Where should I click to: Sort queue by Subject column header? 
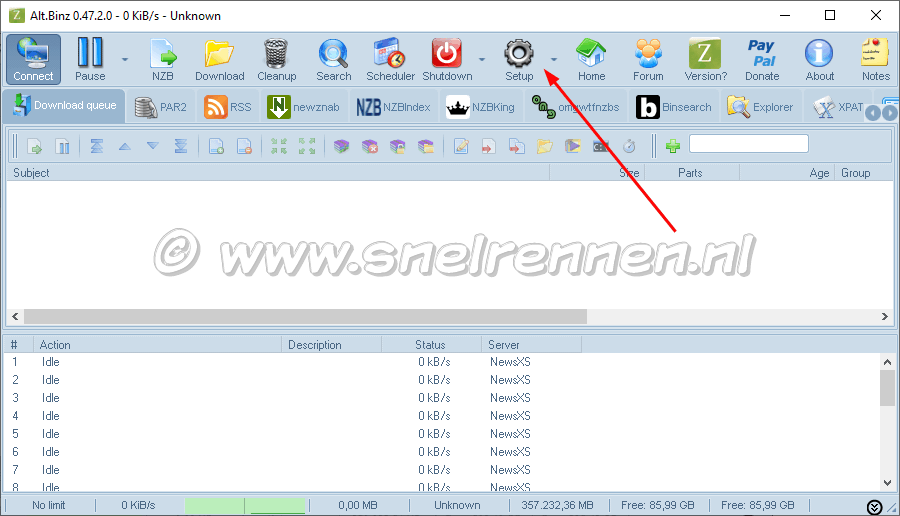click(278, 173)
